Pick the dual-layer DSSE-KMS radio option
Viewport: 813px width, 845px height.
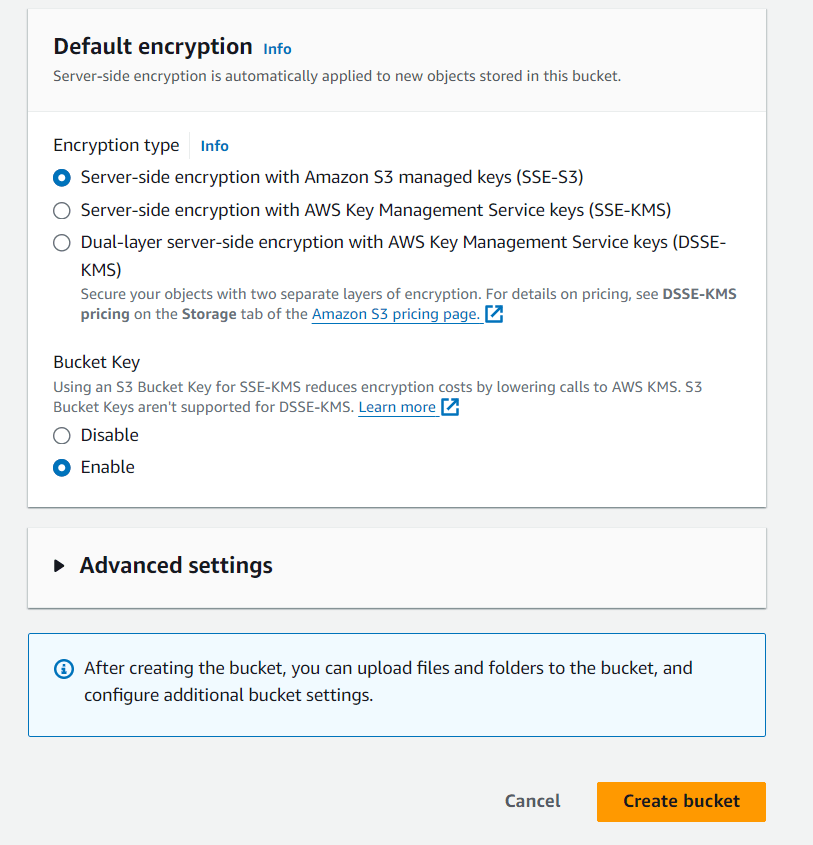62,242
